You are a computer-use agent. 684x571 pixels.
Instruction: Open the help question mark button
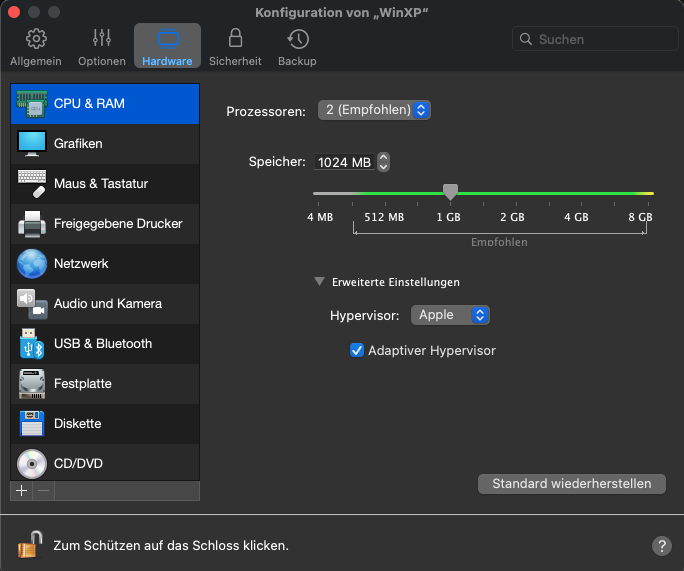[x=661, y=545]
